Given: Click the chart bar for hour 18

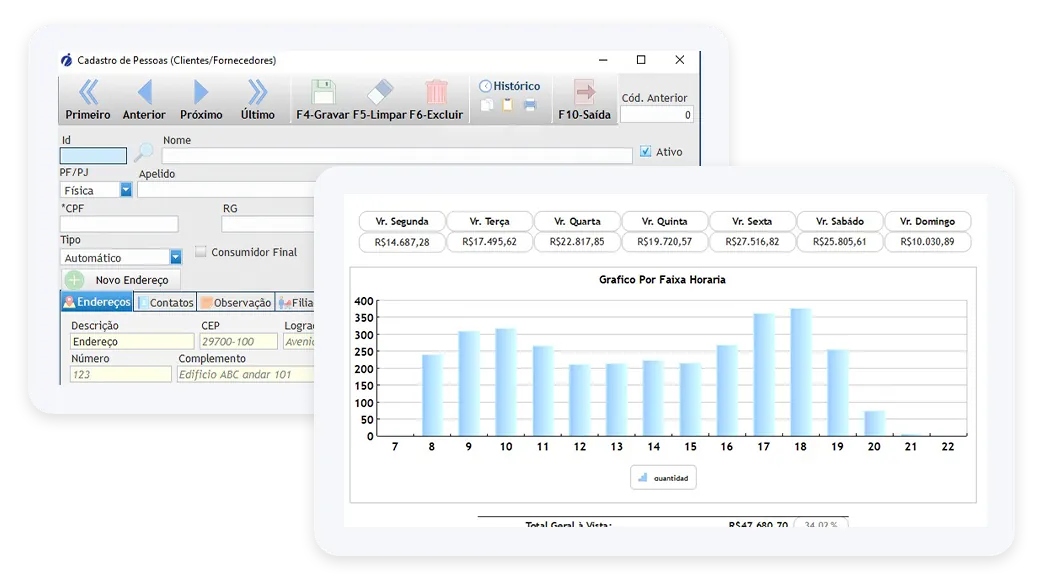Looking at the screenshot, I should [x=801, y=372].
